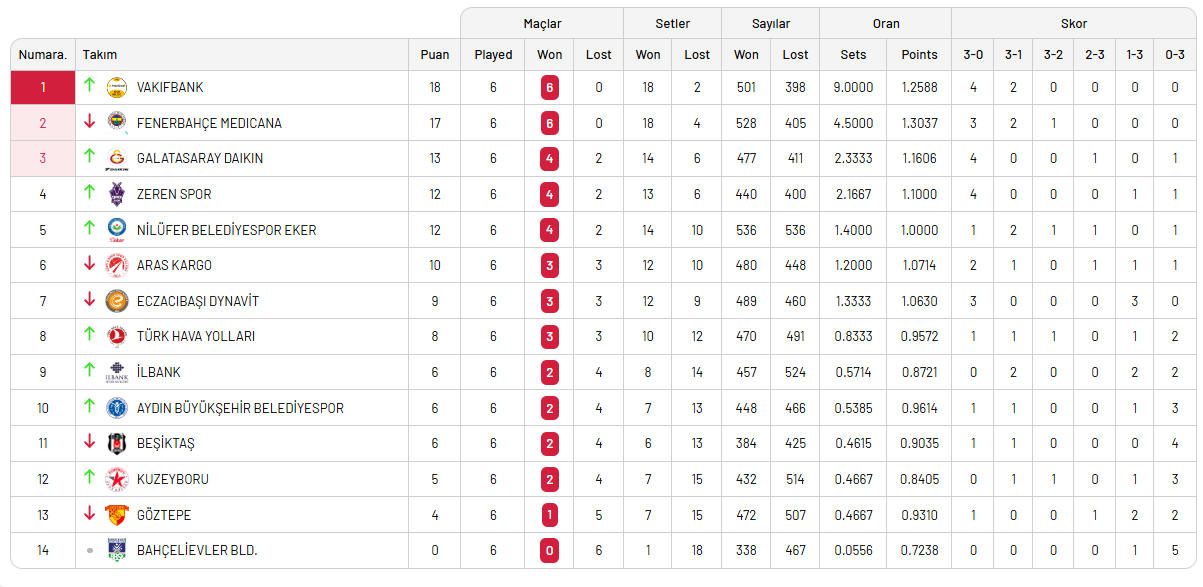Click the Aras Kargo team logo
This screenshot has height=587, width=1203.
117,265
